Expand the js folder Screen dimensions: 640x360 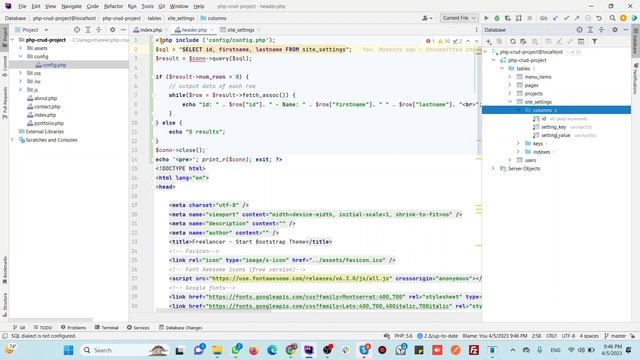click(x=20, y=89)
